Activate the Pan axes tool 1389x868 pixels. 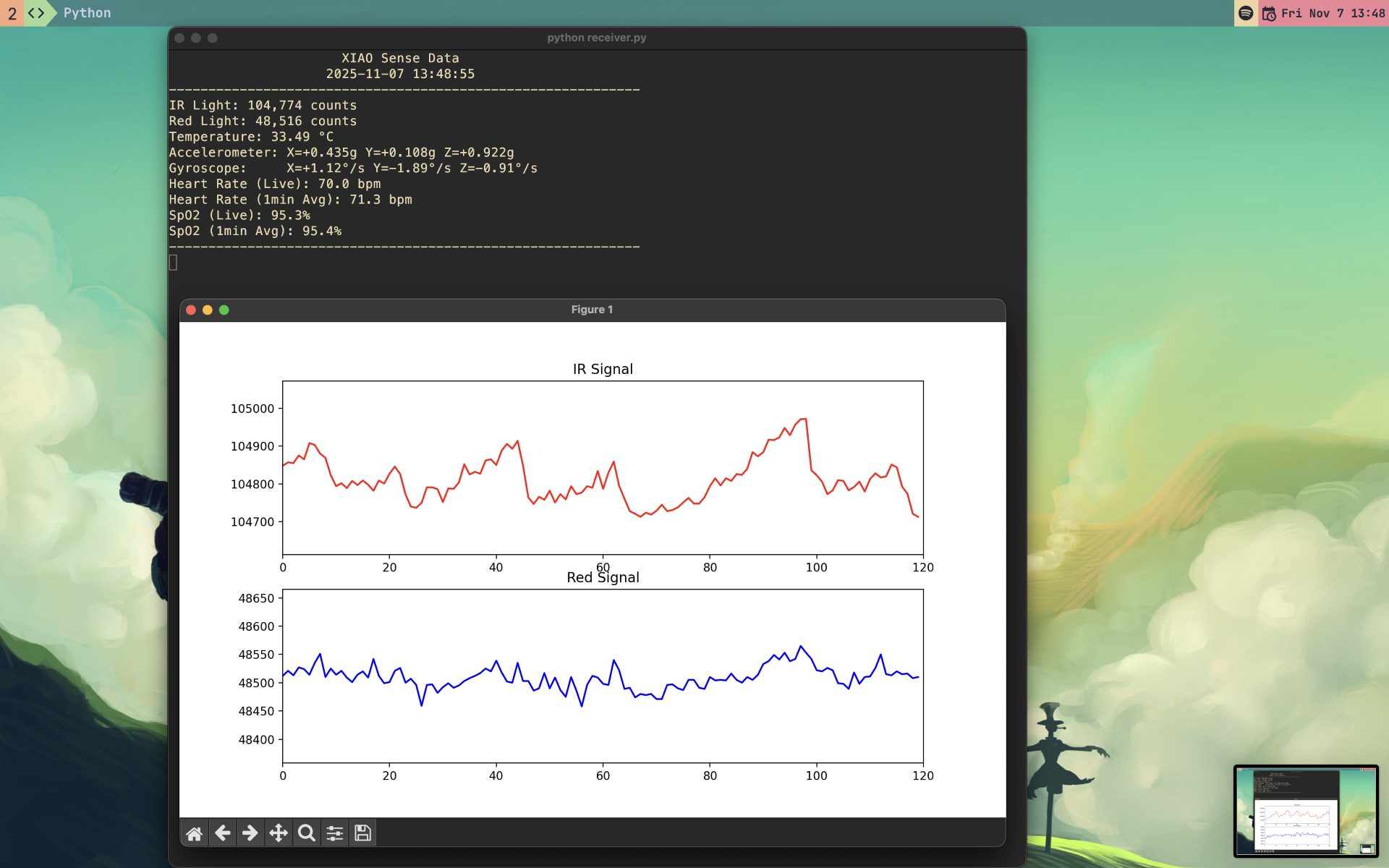279,833
